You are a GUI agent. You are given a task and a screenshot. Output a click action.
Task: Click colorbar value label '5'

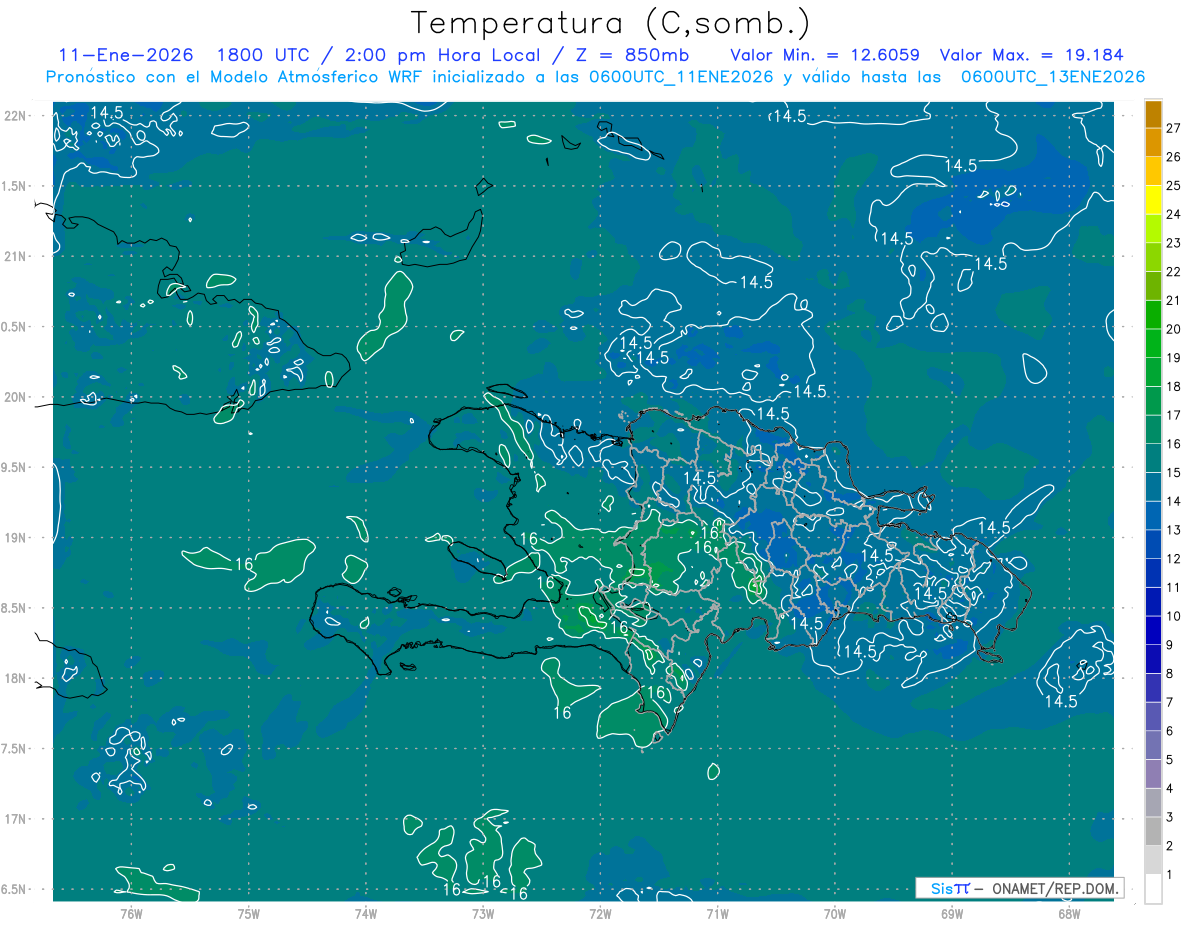click(1169, 760)
